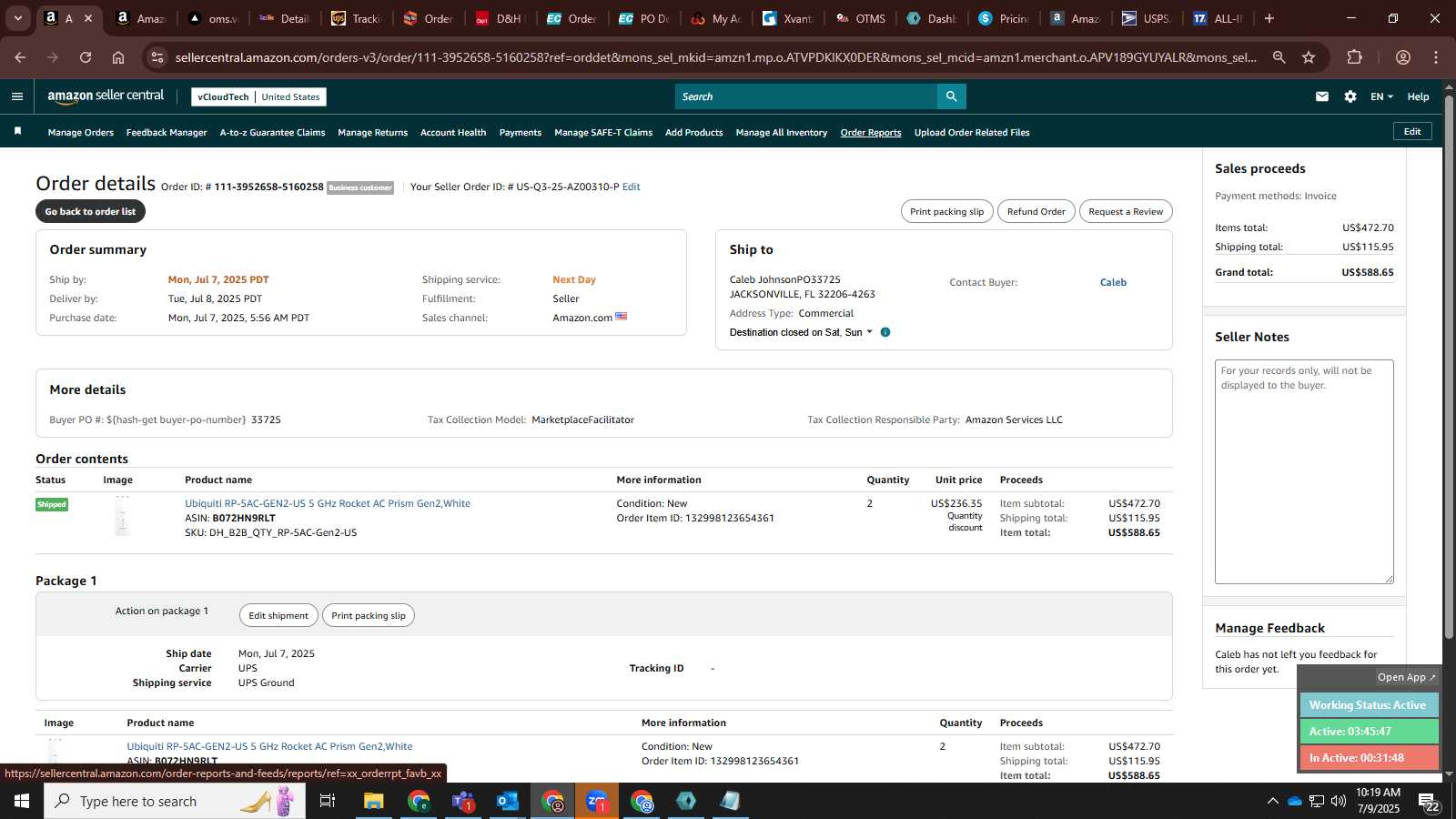Viewport: 1456px width, 819px height.
Task: Click the bookmark icon in navigation bar
Action: pos(17,132)
